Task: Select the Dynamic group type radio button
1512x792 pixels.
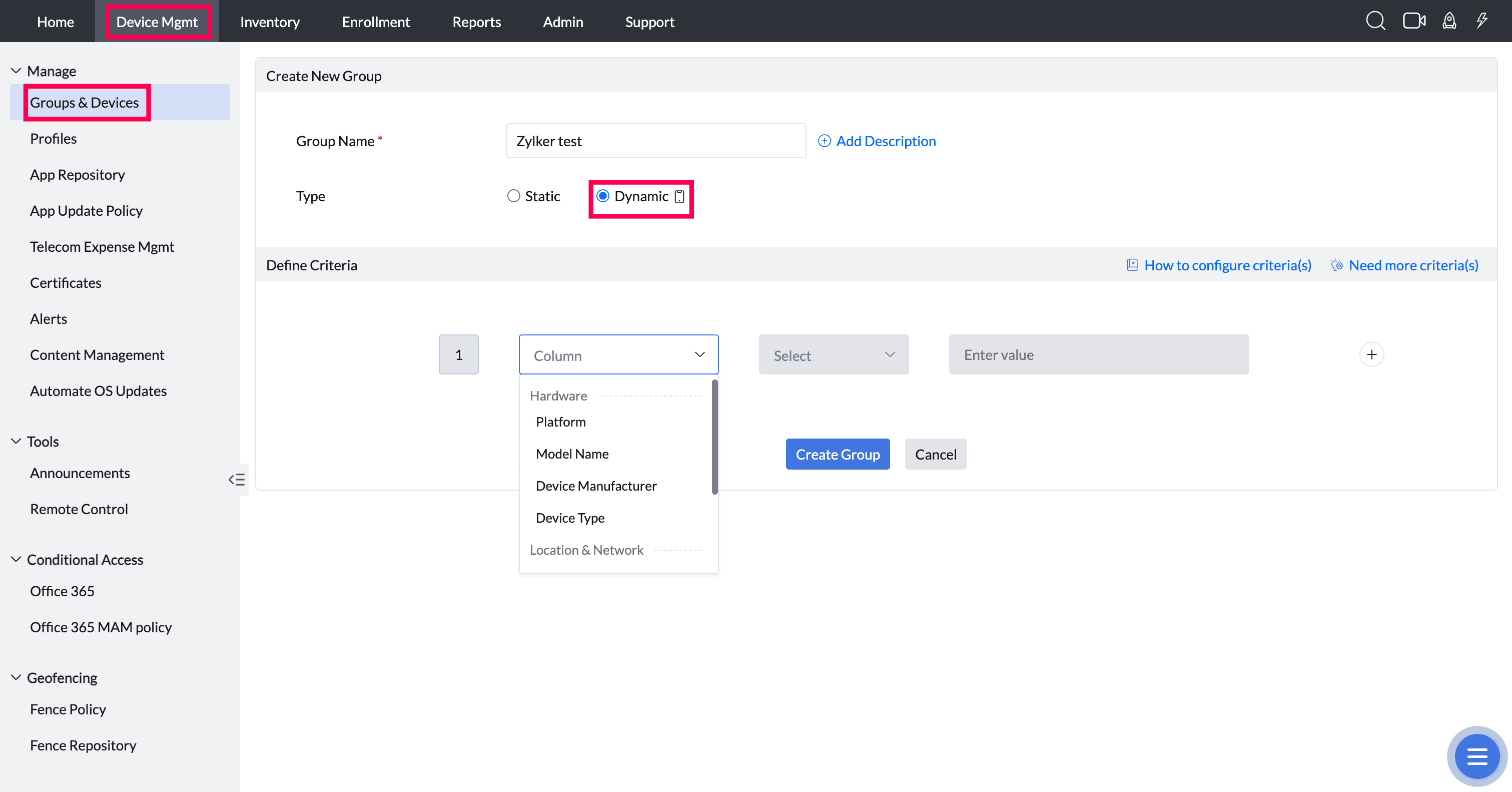Action: click(603, 196)
